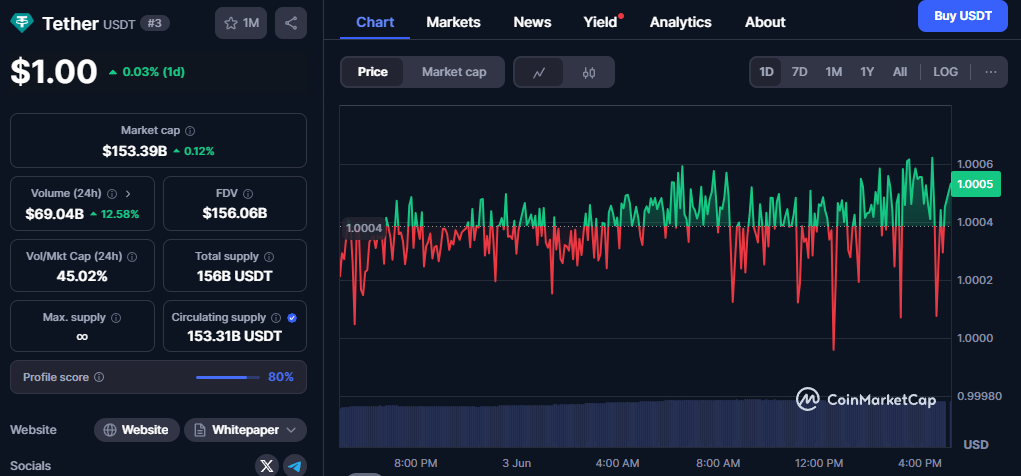Expand the Whitepaper dropdown
The width and height of the screenshot is (1021, 476).
click(x=245, y=430)
